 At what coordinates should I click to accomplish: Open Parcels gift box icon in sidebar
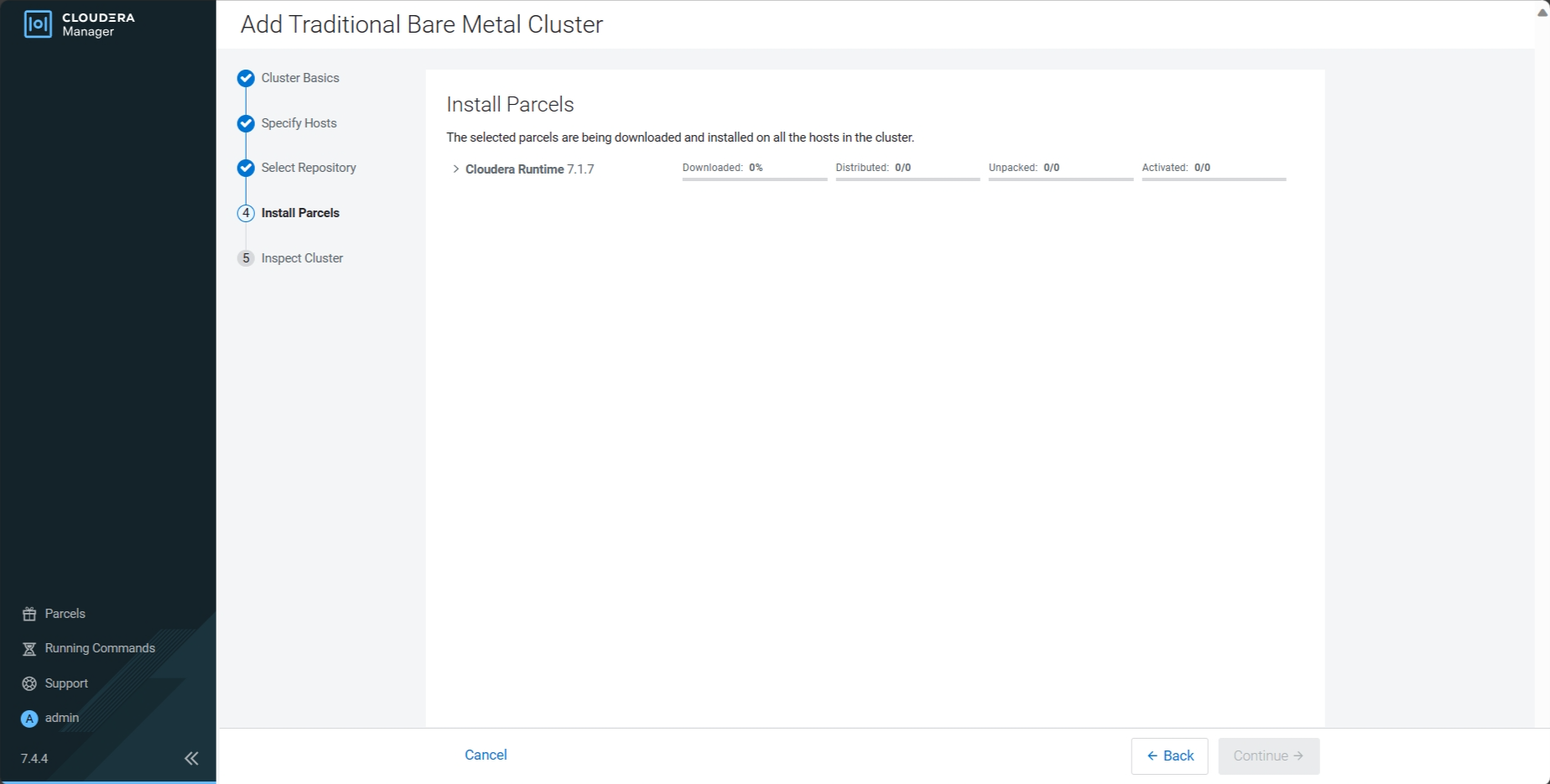tap(29, 614)
